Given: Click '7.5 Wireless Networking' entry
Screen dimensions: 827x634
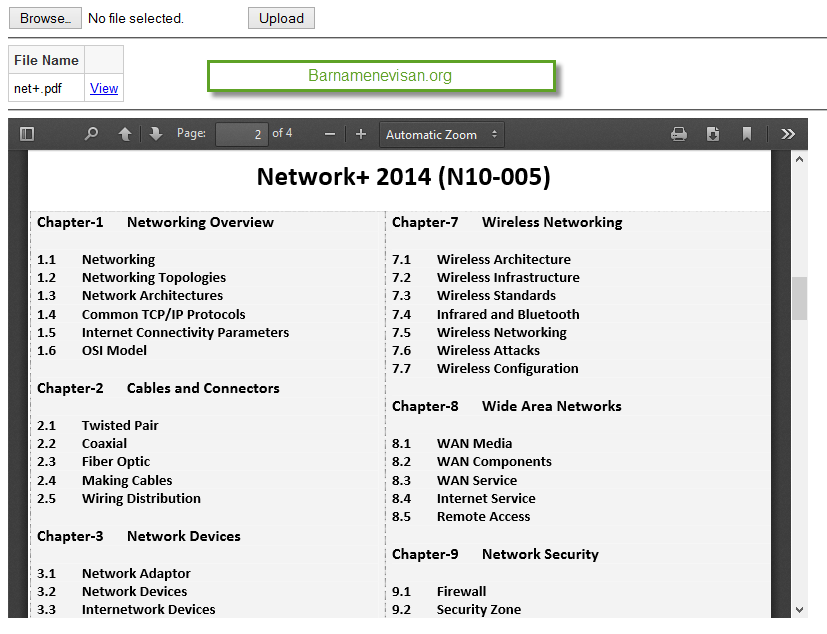Looking at the screenshot, I should [x=479, y=332].
